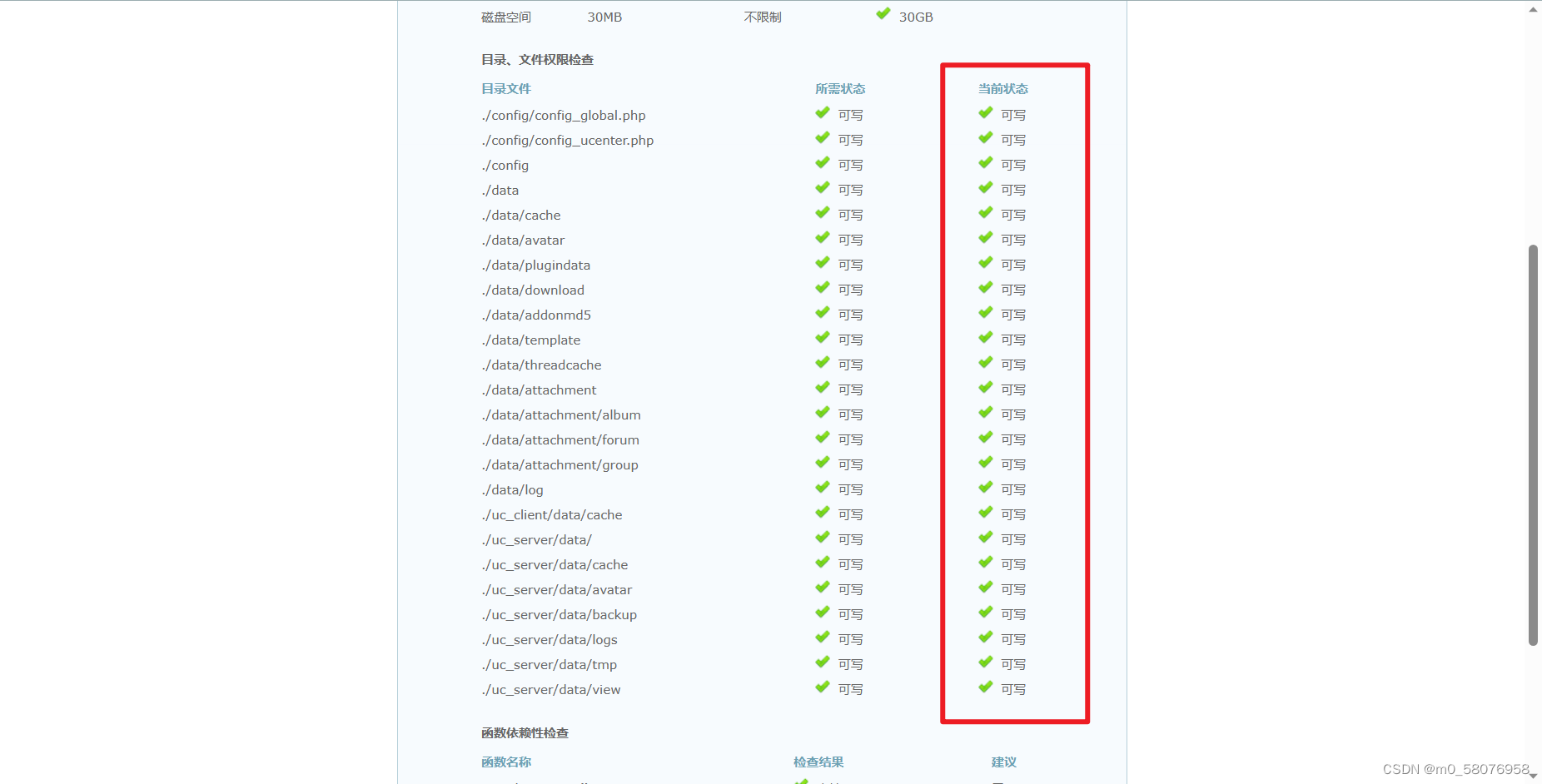Viewport: 1542px width, 784px height.
Task: Click the required-status checkmark for ./uc_server/data/
Action: click(823, 537)
